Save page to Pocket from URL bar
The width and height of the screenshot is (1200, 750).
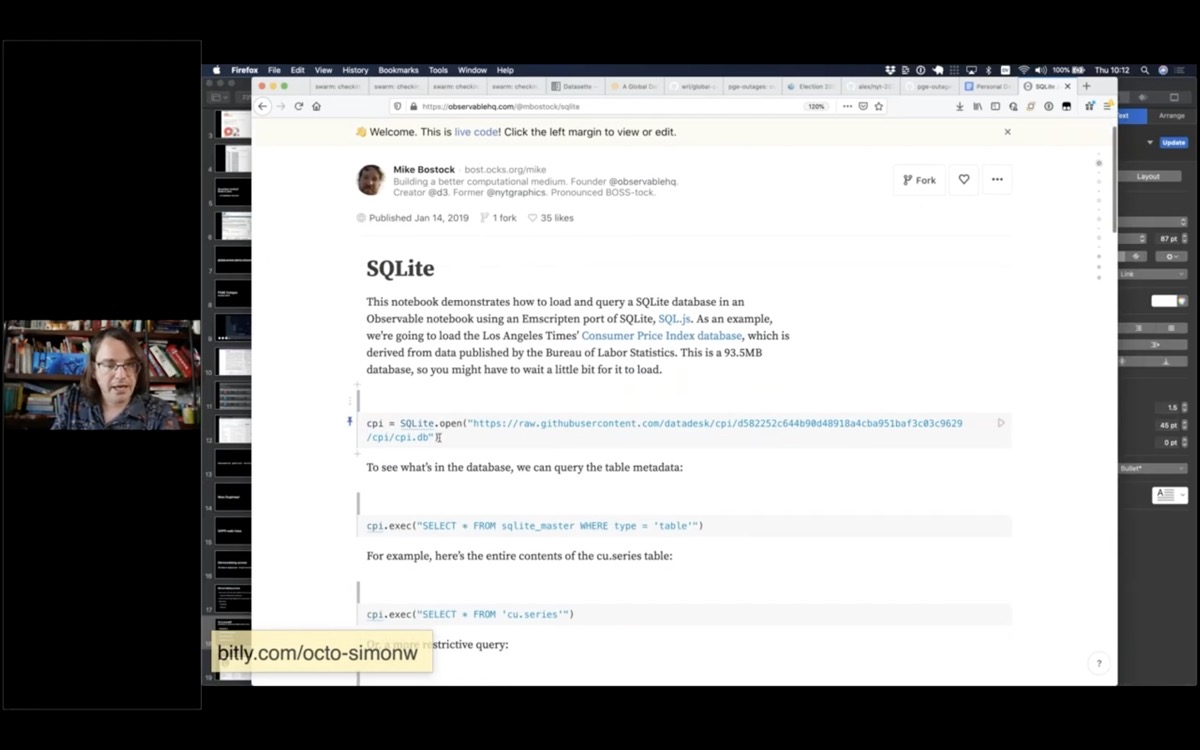pos(863,106)
